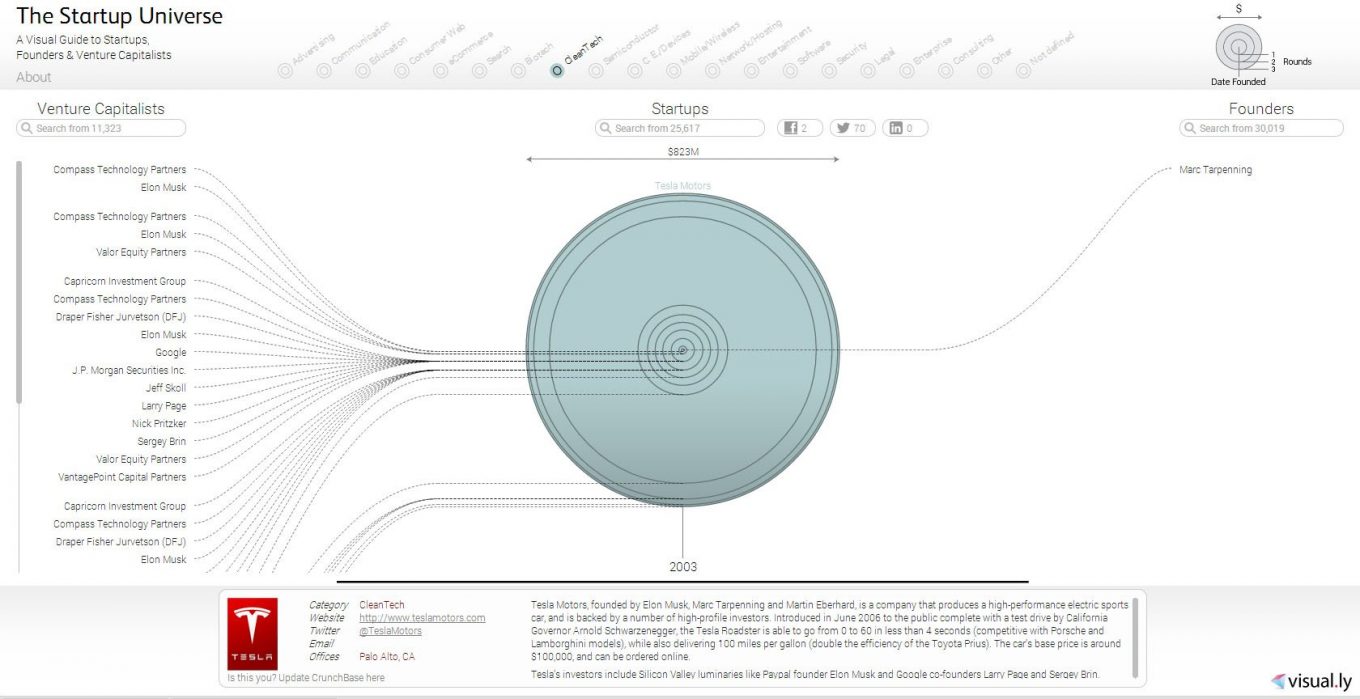
Task: Choose the C.E./Devices category filter
Action: [x=635, y=71]
